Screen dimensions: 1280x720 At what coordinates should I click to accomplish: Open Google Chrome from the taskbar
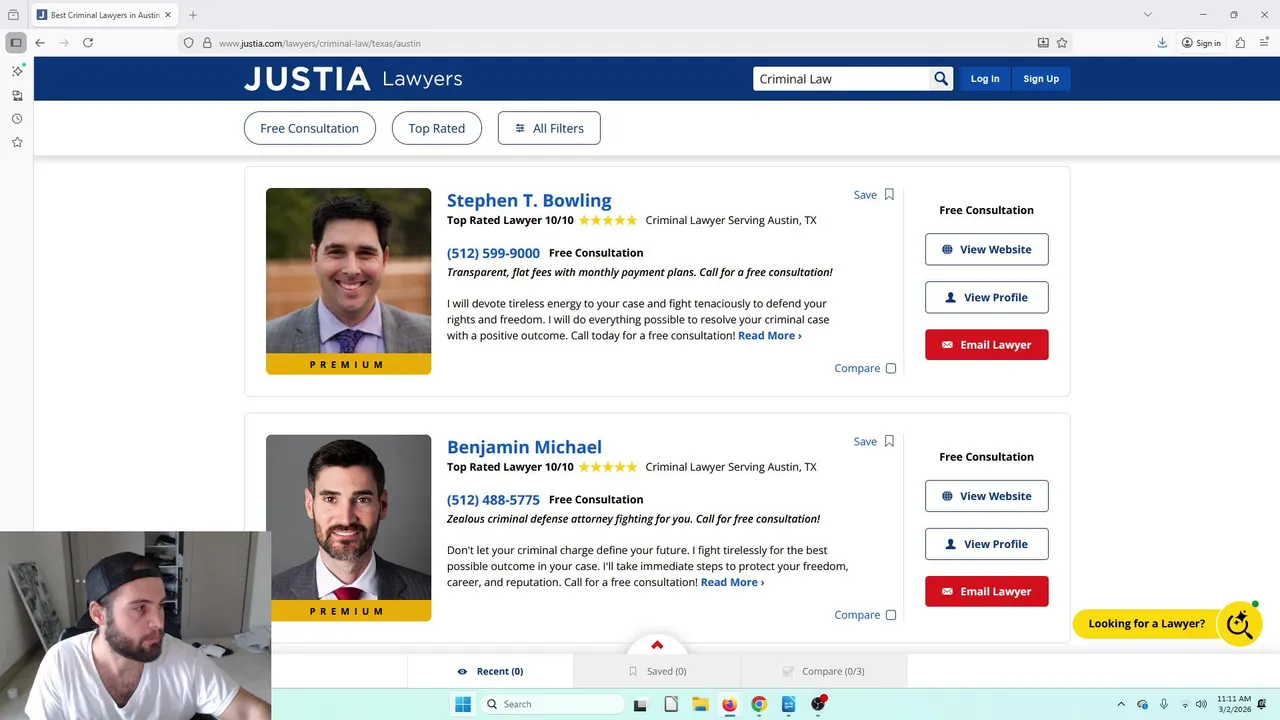759,704
